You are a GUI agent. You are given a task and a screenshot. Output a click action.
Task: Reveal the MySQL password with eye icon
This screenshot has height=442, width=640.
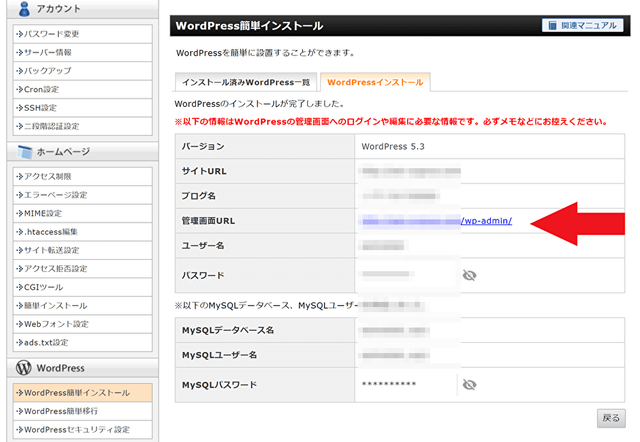pos(469,384)
